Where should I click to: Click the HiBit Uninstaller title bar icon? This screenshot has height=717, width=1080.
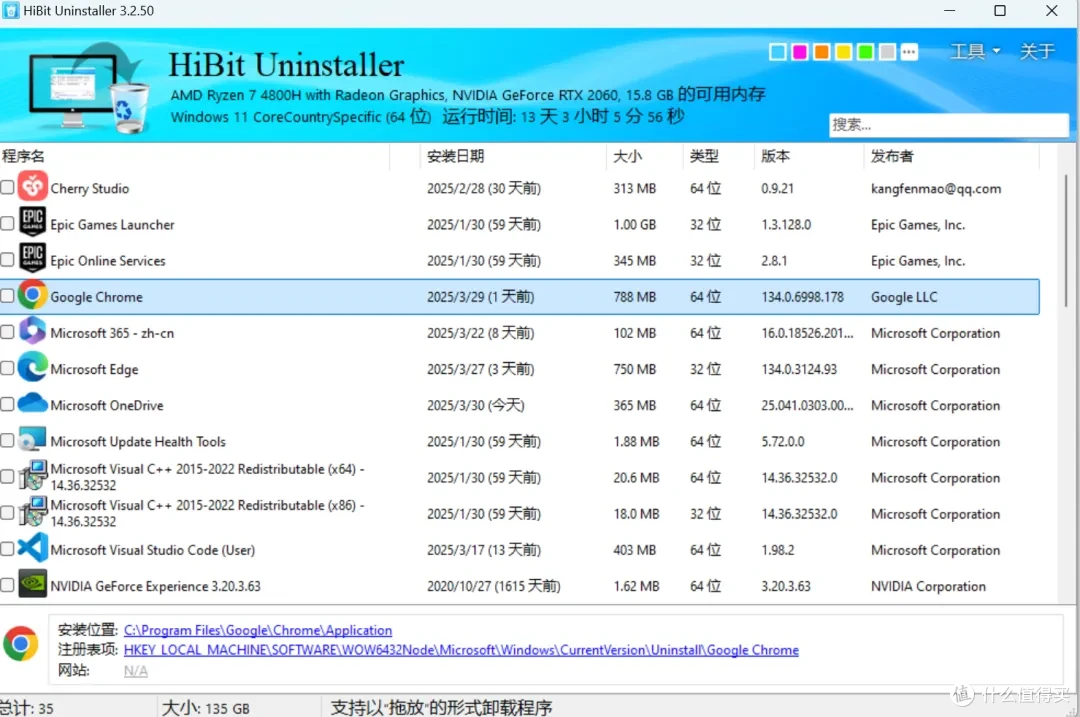click(x=10, y=10)
